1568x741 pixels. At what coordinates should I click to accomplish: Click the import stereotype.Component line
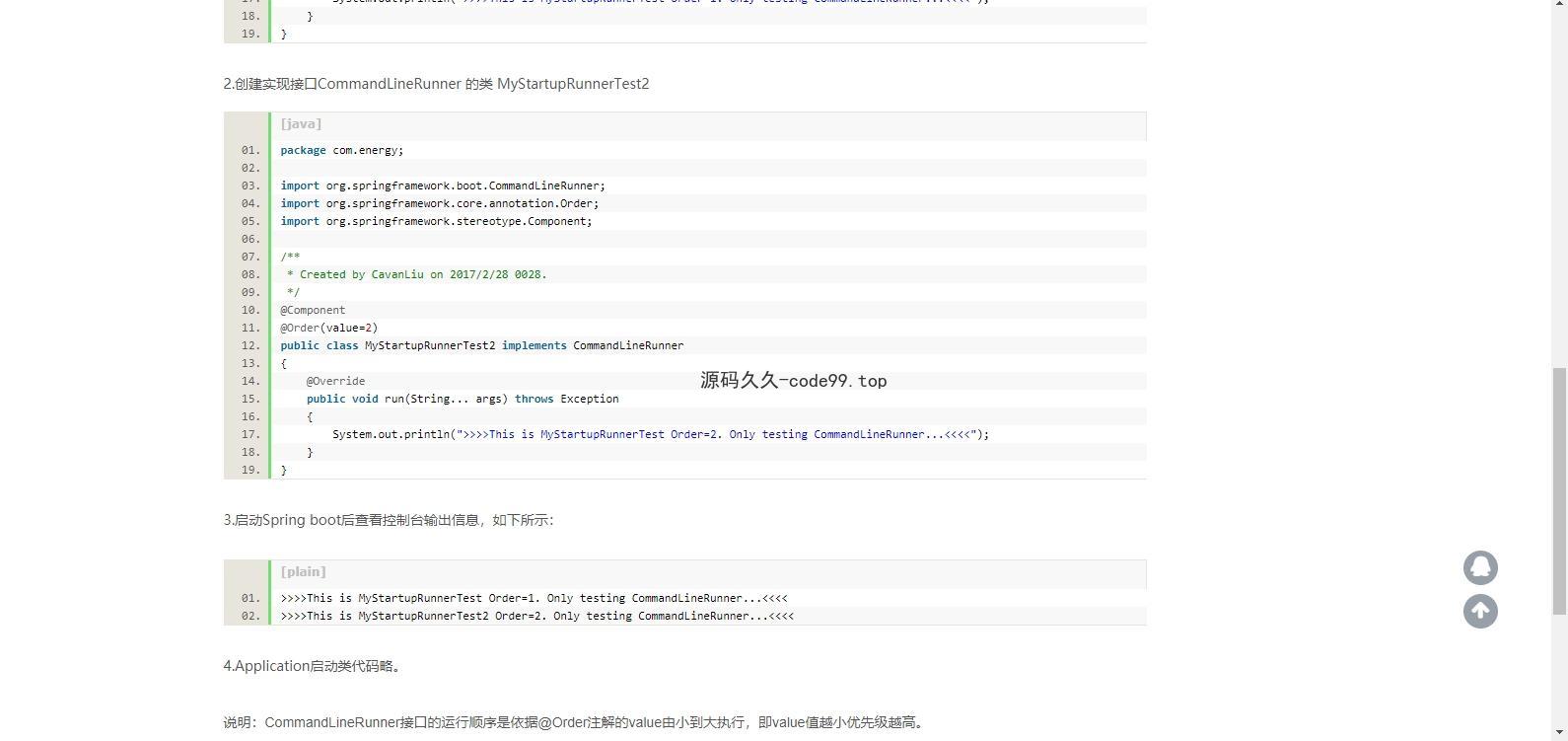436,221
